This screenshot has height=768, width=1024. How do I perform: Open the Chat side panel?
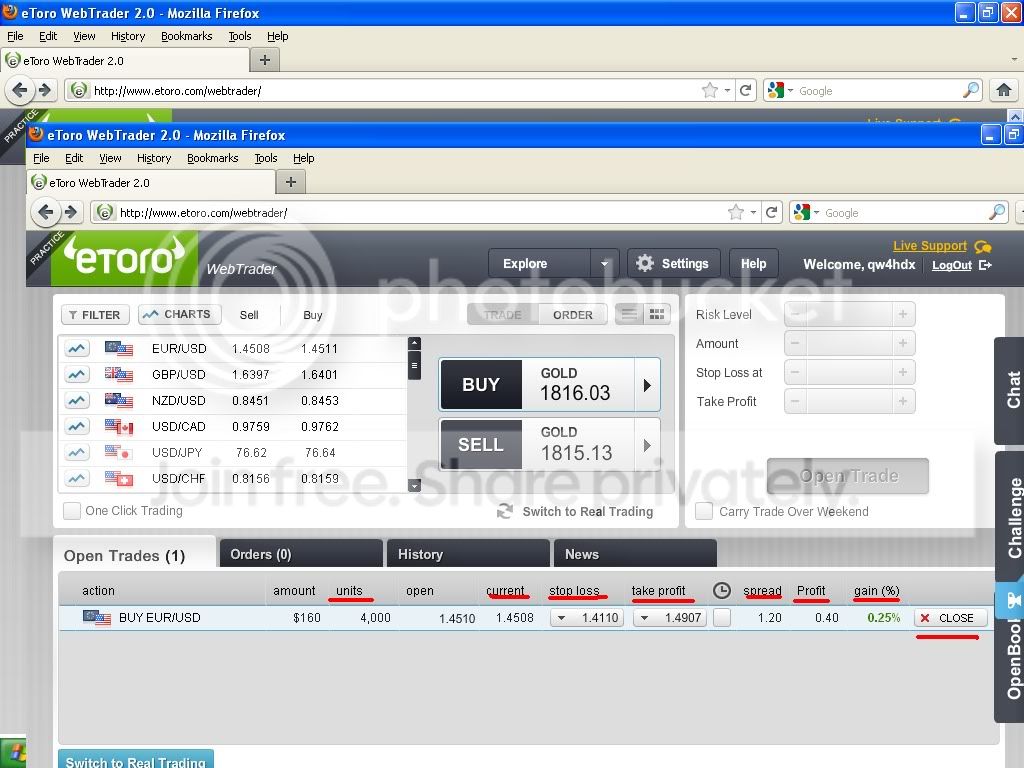[1010, 391]
